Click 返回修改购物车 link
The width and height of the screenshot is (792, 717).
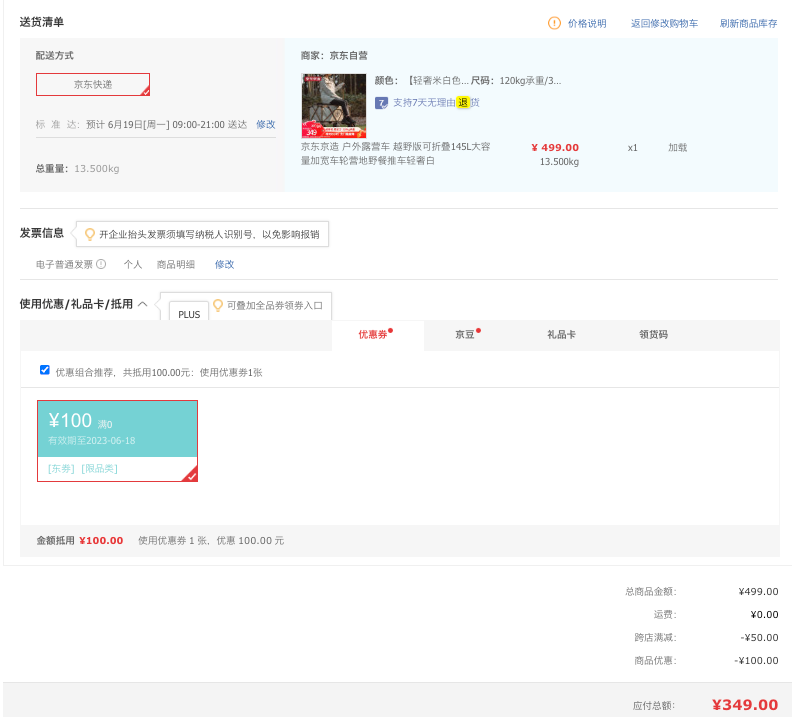(664, 23)
